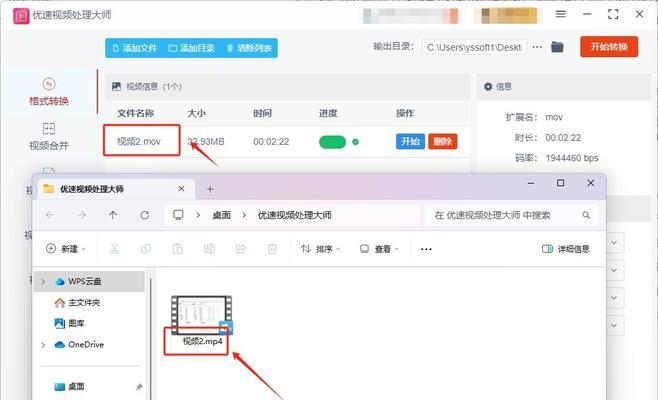
Task: Close the Explorer tab 优速视频处理大师
Action: coord(181,189)
